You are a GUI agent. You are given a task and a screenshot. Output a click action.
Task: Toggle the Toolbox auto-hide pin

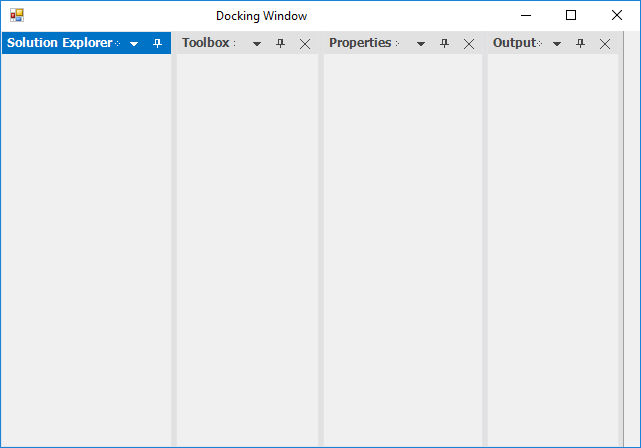click(x=280, y=43)
